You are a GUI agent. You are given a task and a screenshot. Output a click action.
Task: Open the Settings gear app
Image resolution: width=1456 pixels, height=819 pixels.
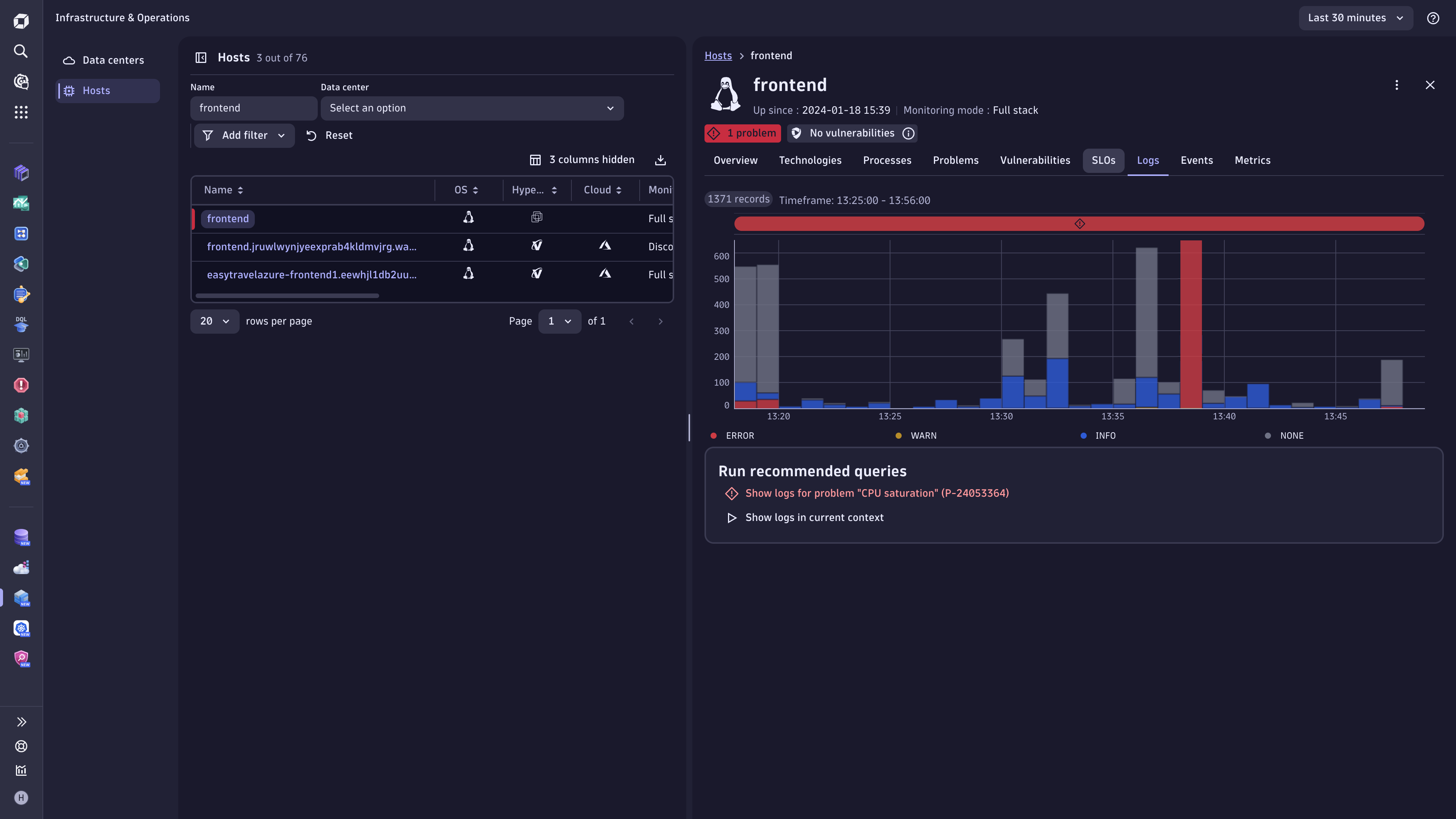[21, 446]
